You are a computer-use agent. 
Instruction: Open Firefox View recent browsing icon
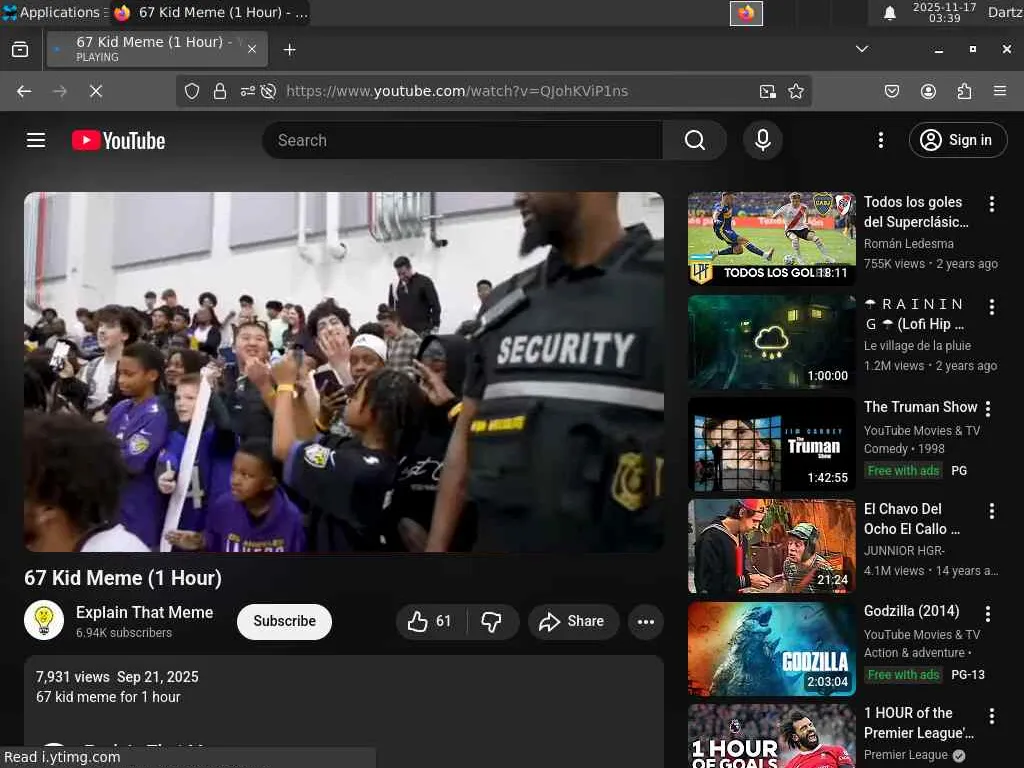click(20, 50)
